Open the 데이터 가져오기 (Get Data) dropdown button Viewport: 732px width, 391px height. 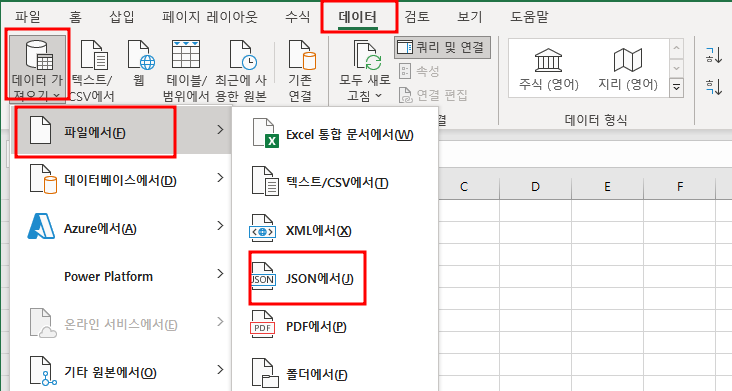click(x=37, y=69)
